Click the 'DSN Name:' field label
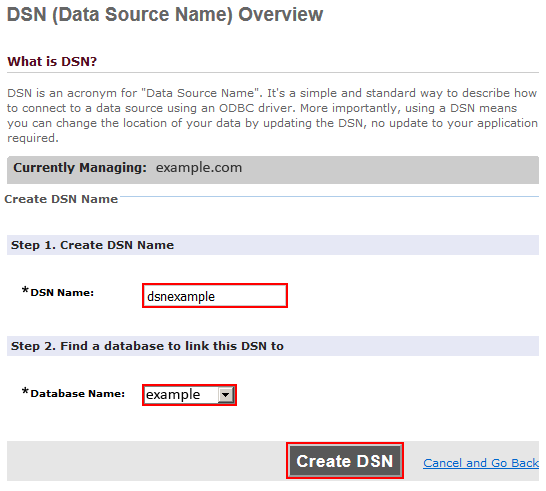546x491 pixels. click(62, 293)
